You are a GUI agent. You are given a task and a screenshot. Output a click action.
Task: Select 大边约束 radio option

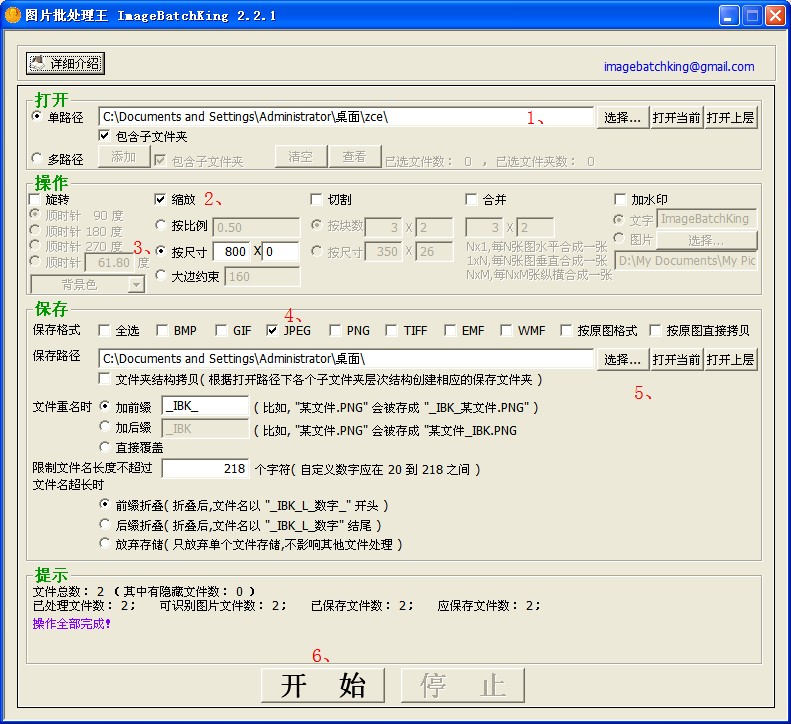[x=161, y=276]
